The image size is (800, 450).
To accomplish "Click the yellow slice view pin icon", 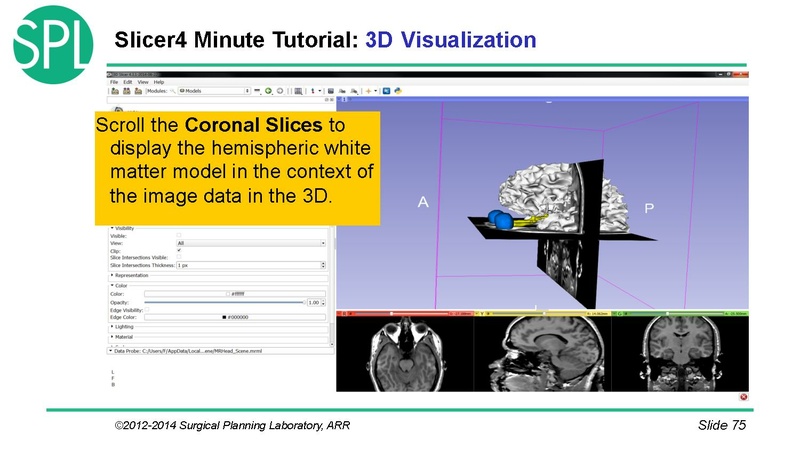I will [477, 313].
